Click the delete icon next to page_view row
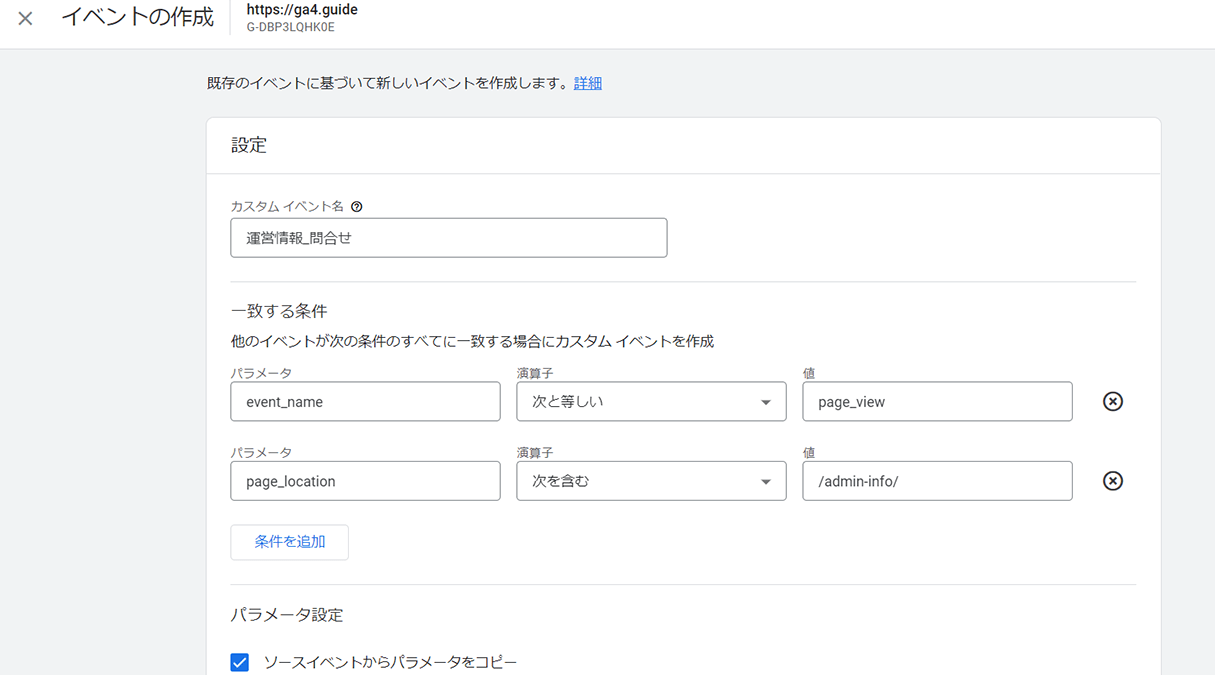The height and width of the screenshot is (675, 1215). point(1112,401)
